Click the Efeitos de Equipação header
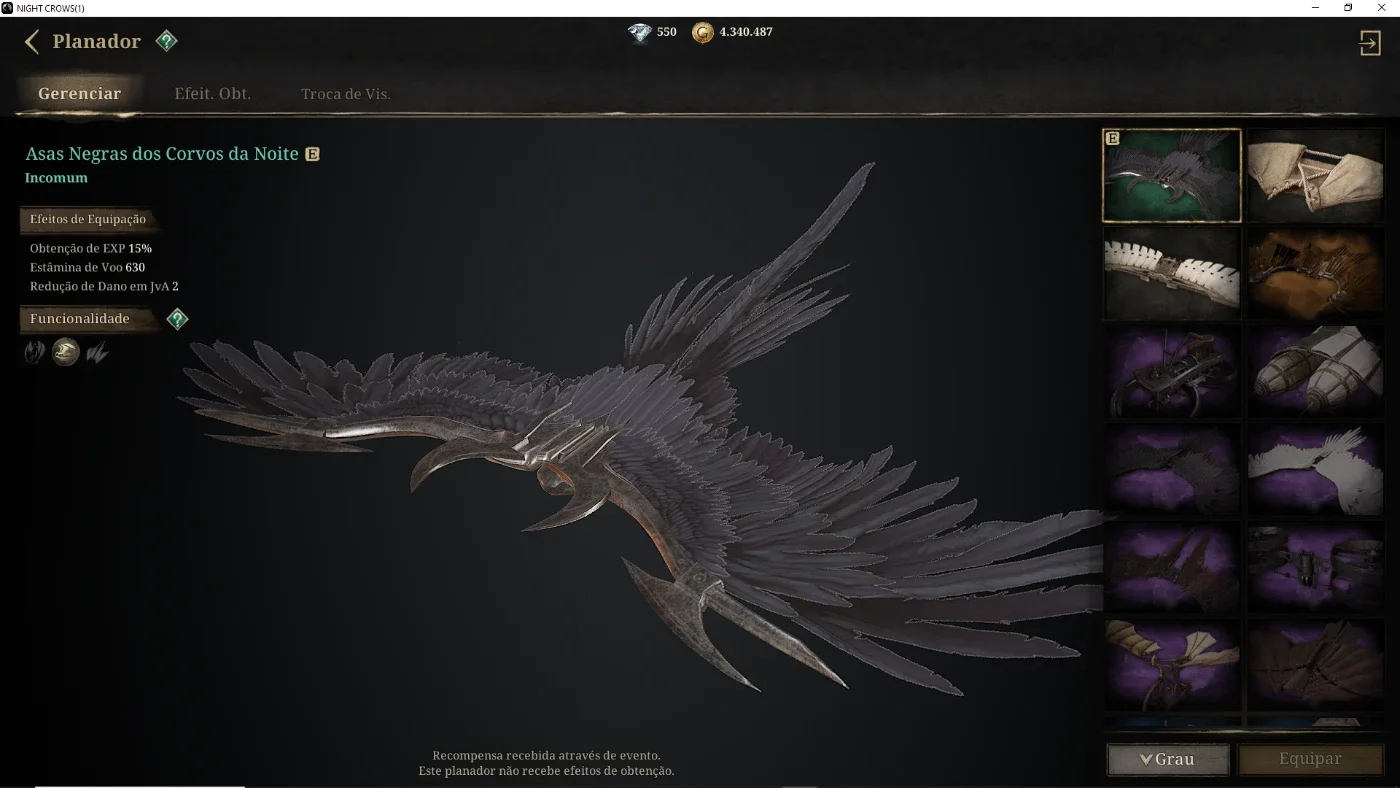The image size is (1400, 788). 88,219
